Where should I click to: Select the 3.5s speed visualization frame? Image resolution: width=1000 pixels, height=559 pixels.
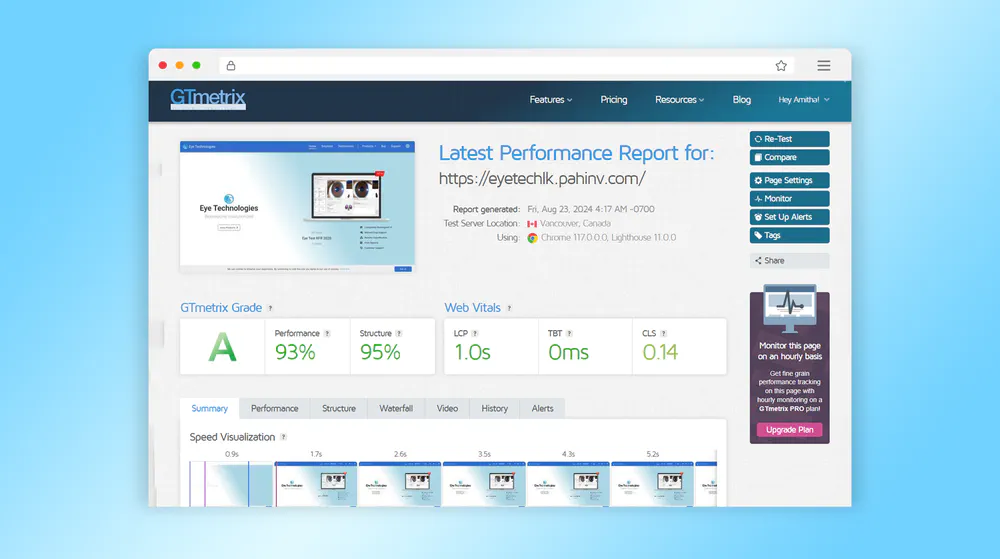[484, 484]
